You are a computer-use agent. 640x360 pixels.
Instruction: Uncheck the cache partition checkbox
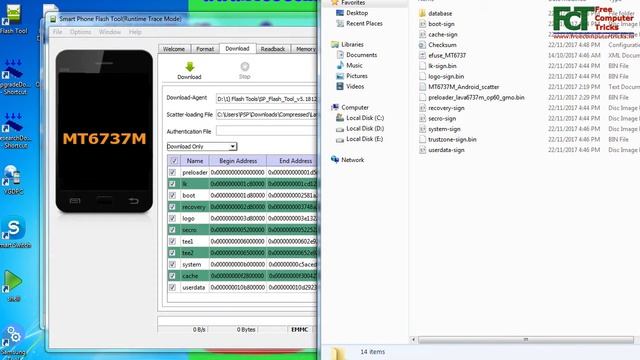173,276
